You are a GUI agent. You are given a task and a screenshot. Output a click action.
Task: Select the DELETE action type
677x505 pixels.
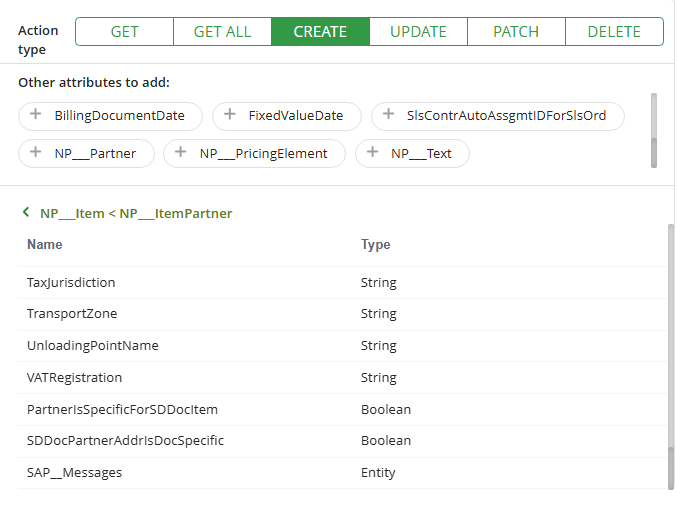pos(614,32)
